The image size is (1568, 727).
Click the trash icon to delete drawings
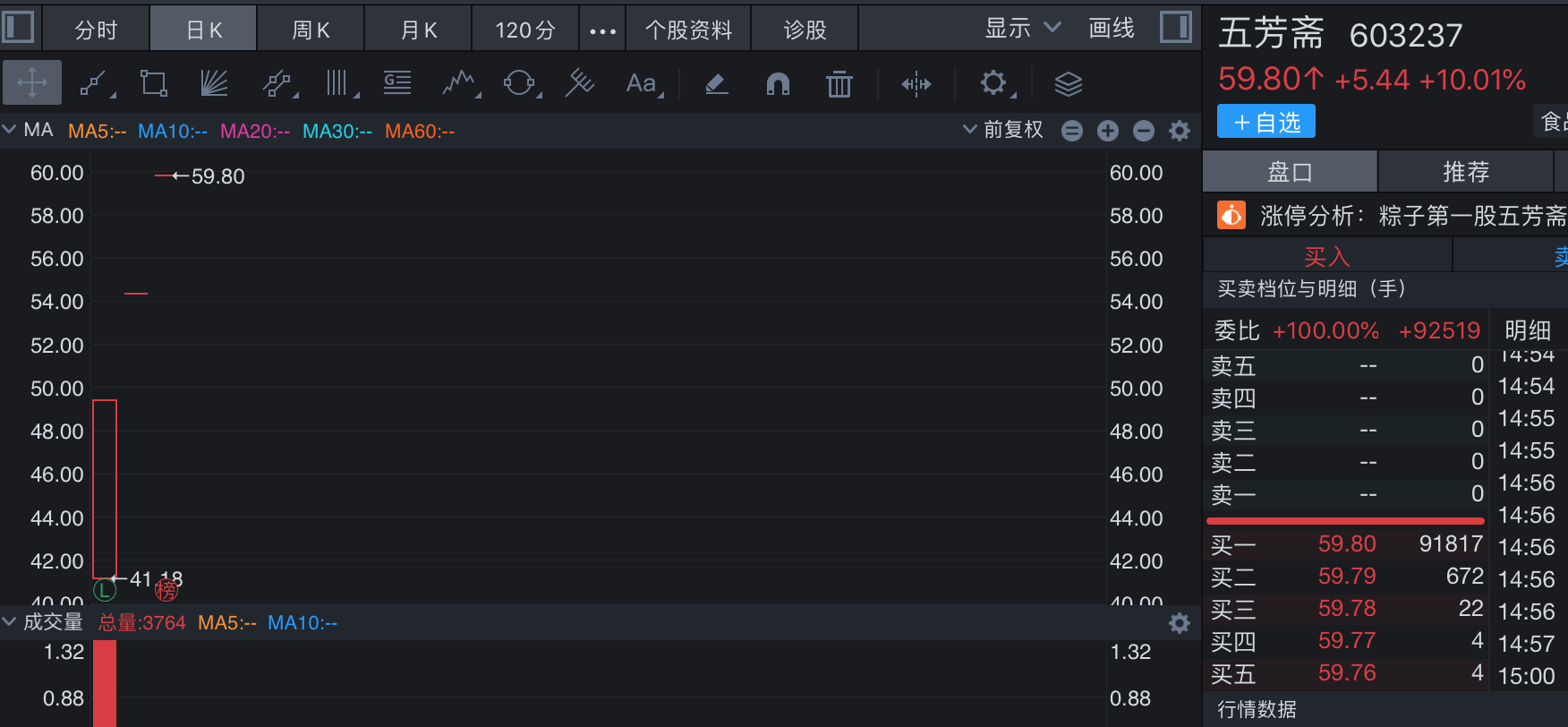click(x=839, y=83)
